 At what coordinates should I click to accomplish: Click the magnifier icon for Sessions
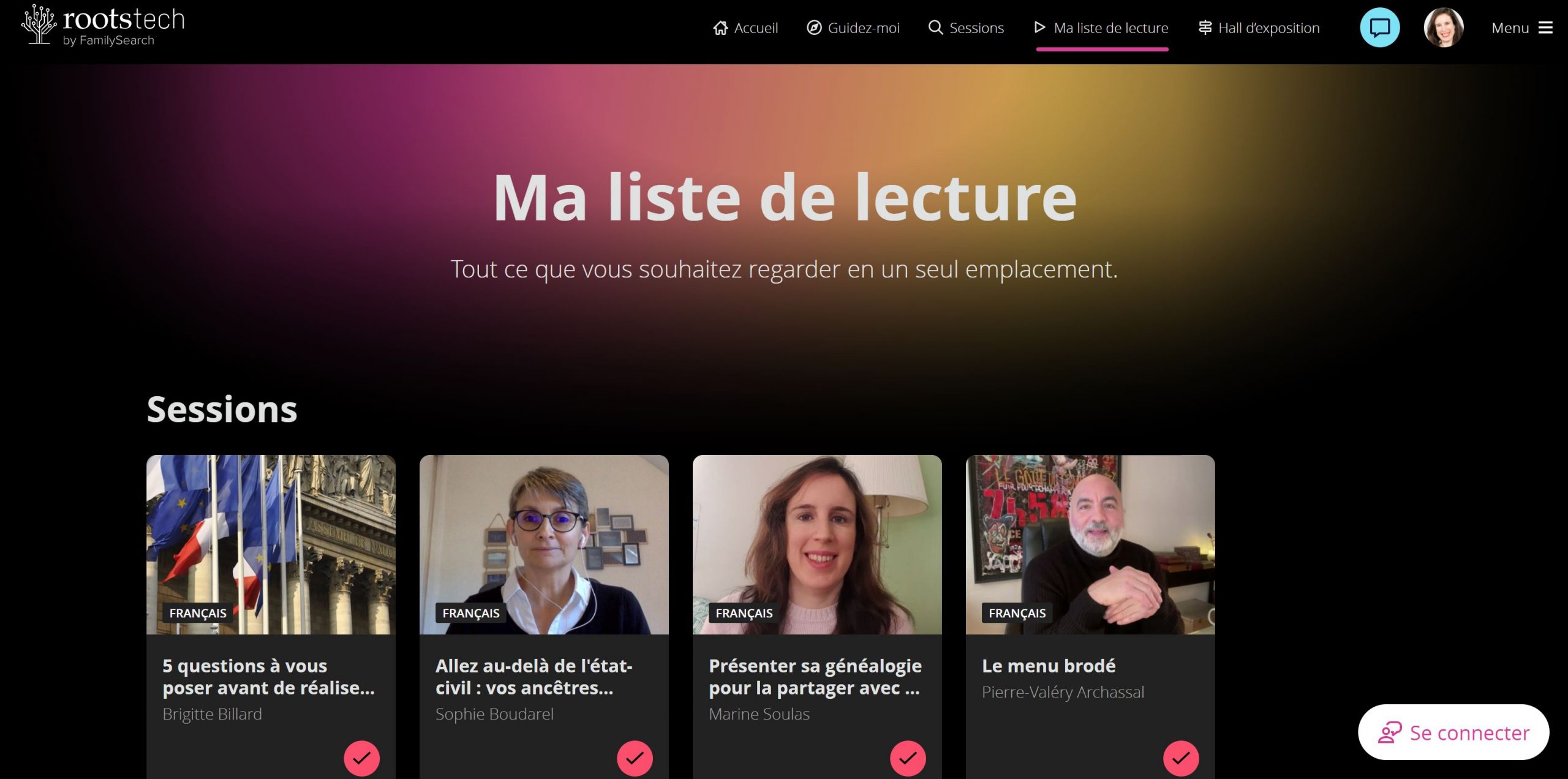point(935,28)
